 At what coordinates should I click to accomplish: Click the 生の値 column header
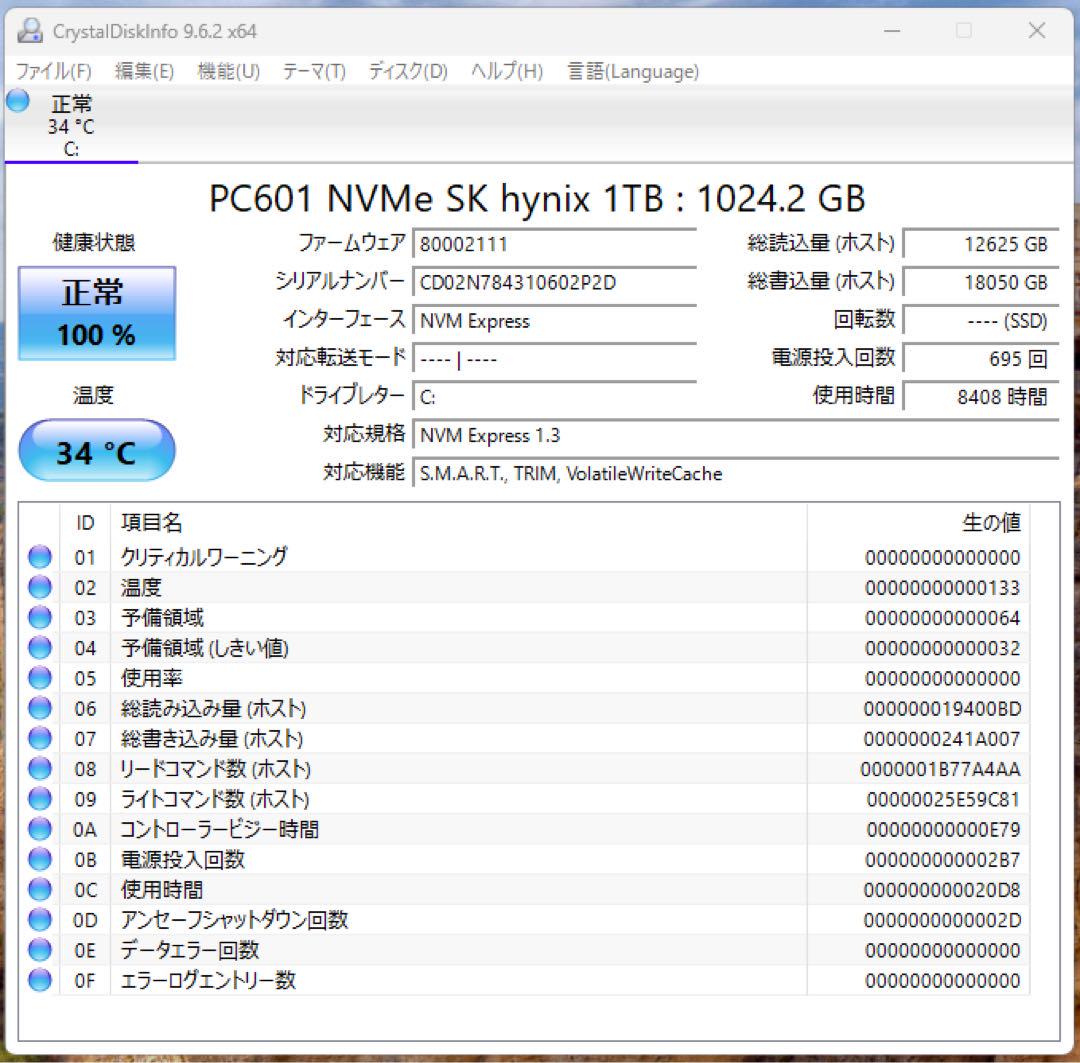918,523
